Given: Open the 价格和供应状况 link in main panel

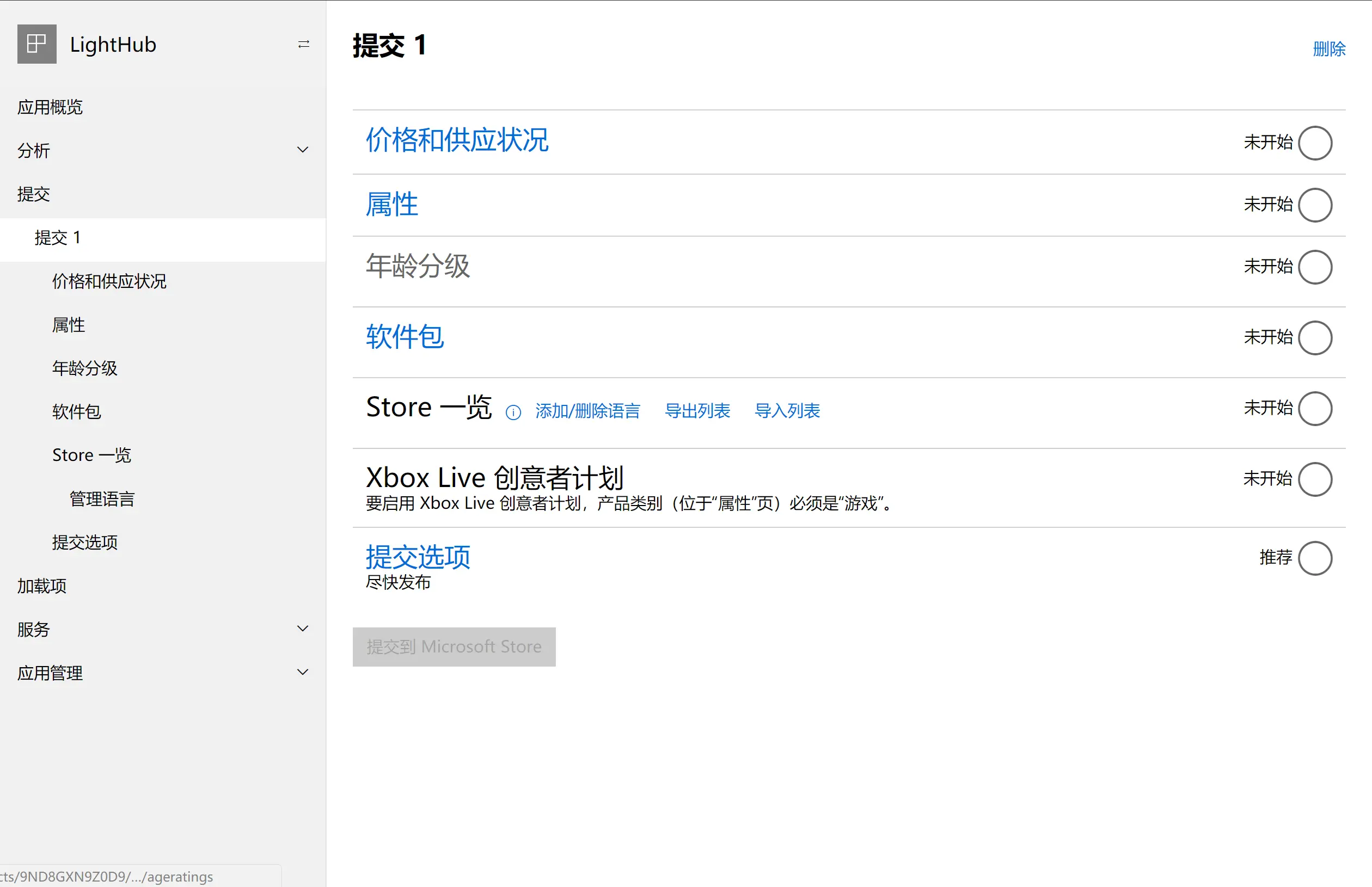Looking at the screenshot, I should coord(457,140).
